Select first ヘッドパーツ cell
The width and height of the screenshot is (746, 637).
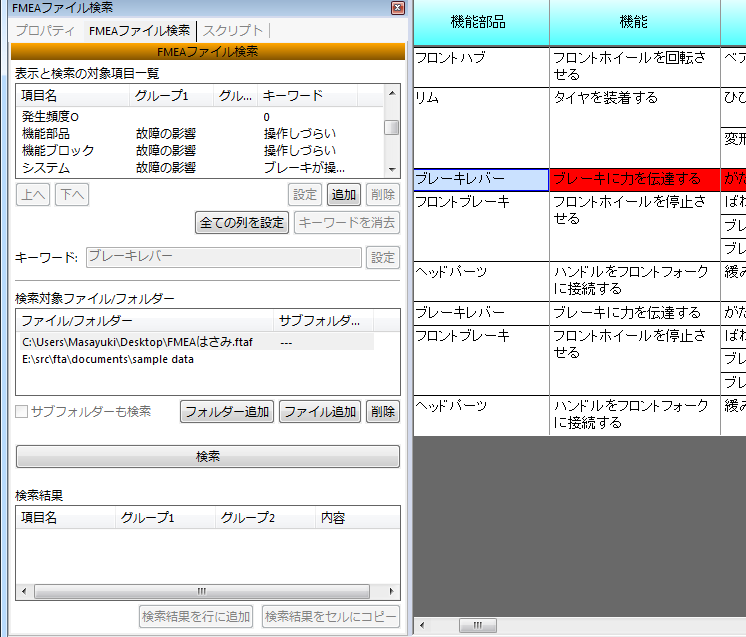pos(481,281)
